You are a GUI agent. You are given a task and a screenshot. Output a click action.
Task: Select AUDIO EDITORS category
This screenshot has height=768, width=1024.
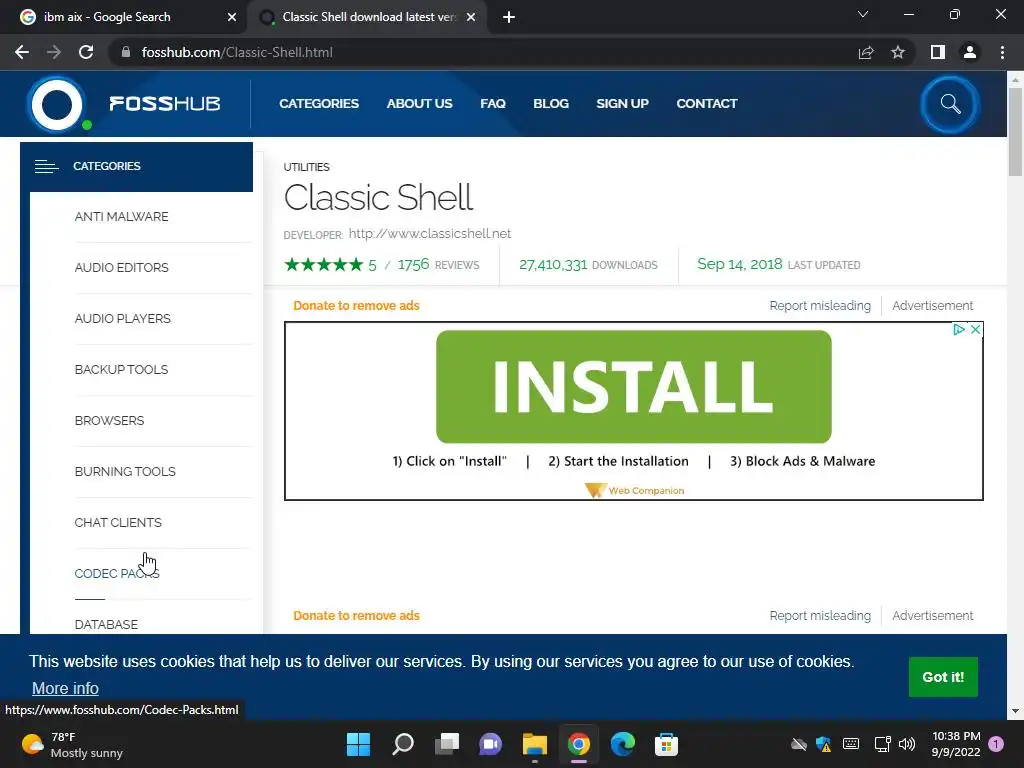pyautogui.click(x=121, y=267)
